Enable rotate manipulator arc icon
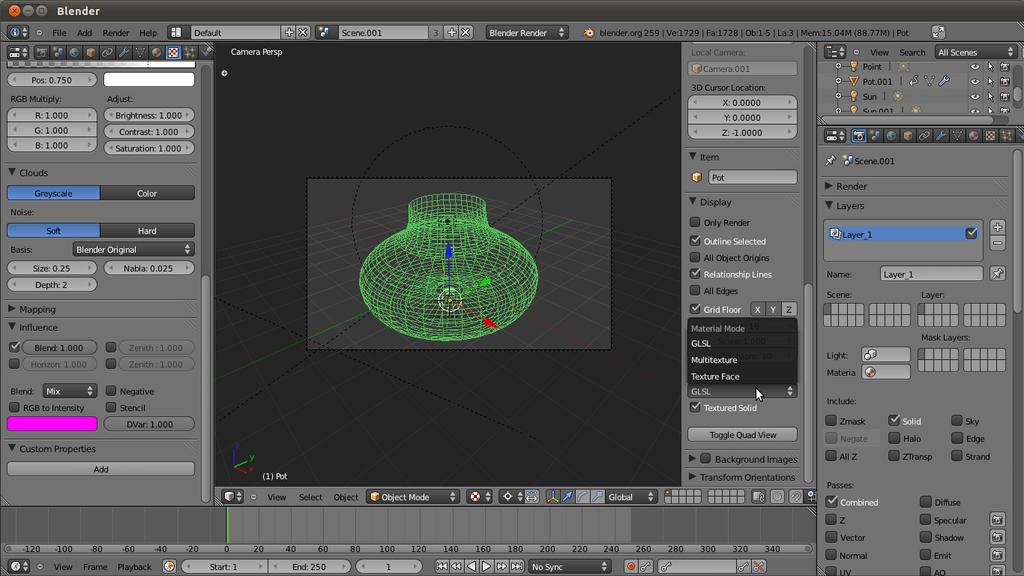The image size is (1024, 576). click(x=583, y=497)
